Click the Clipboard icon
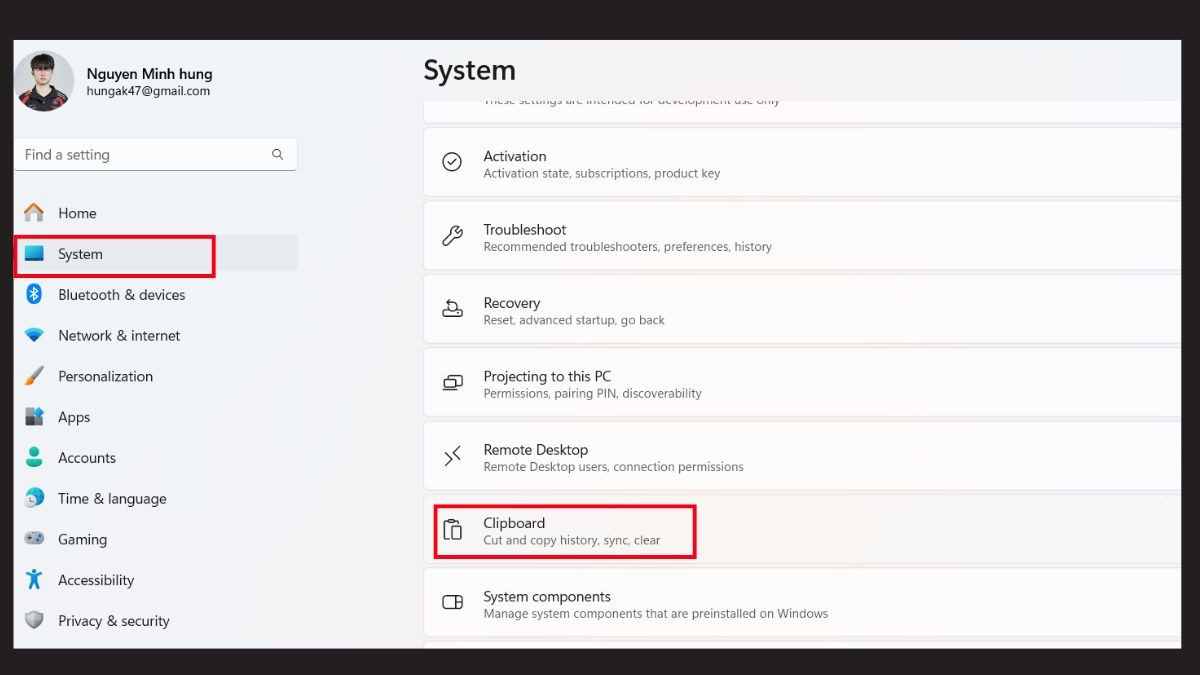Screen dimensions: 1200x675 point(452,530)
